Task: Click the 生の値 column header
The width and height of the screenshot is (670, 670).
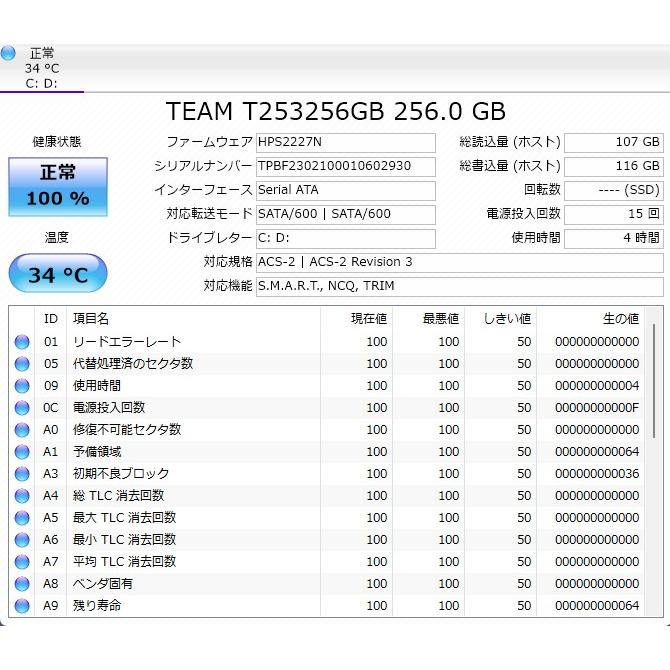Action: point(590,319)
